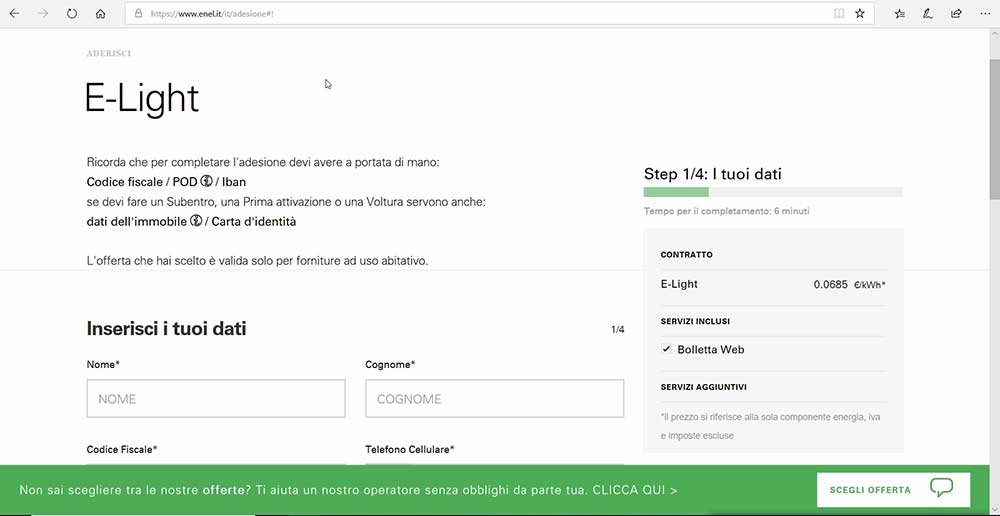Image resolution: width=1000 pixels, height=516 pixels.
Task: Click the ADERISCI breadcrumb label
Action: pyautogui.click(x=108, y=54)
